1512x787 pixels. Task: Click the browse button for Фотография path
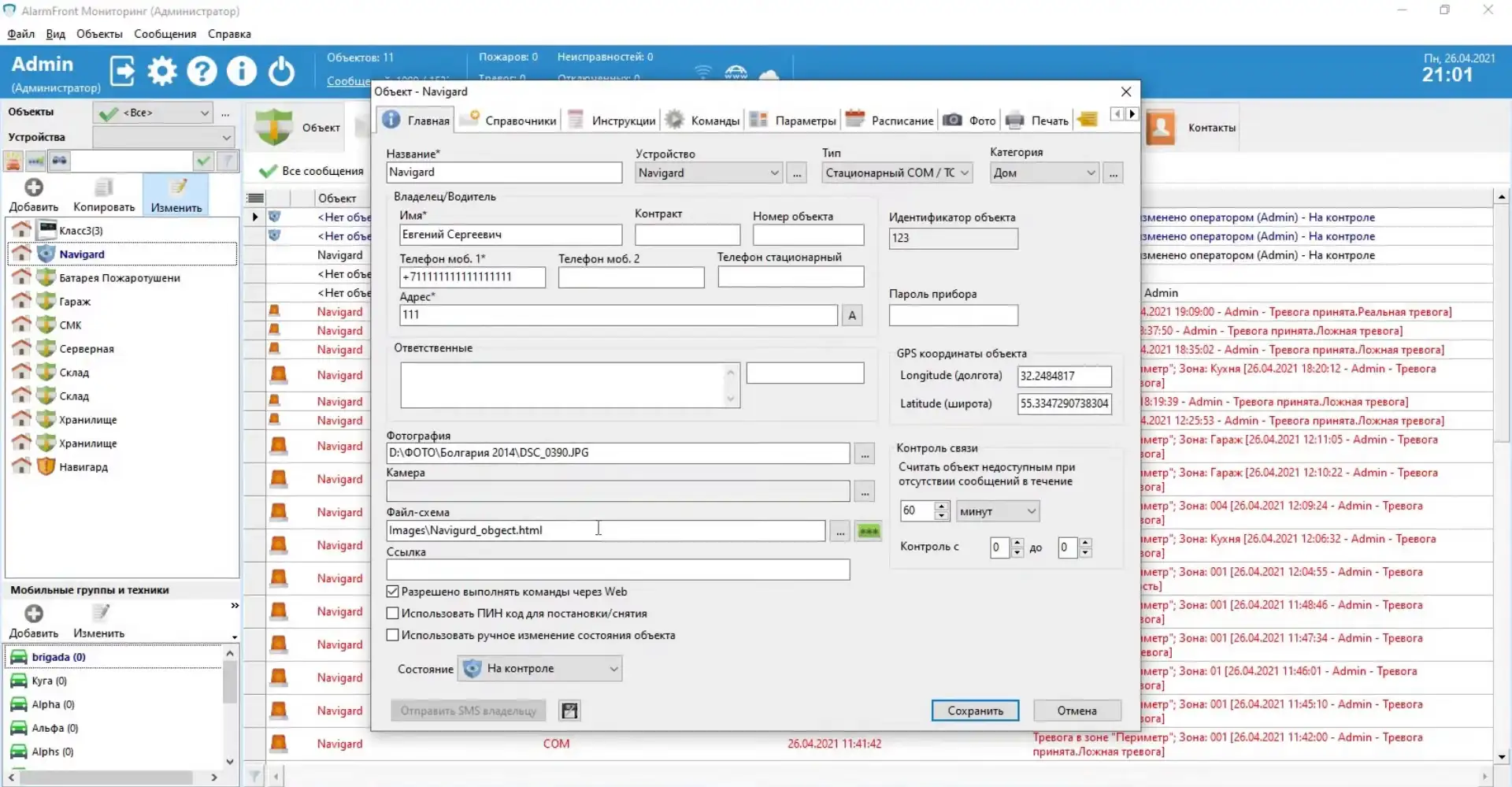[865, 454]
